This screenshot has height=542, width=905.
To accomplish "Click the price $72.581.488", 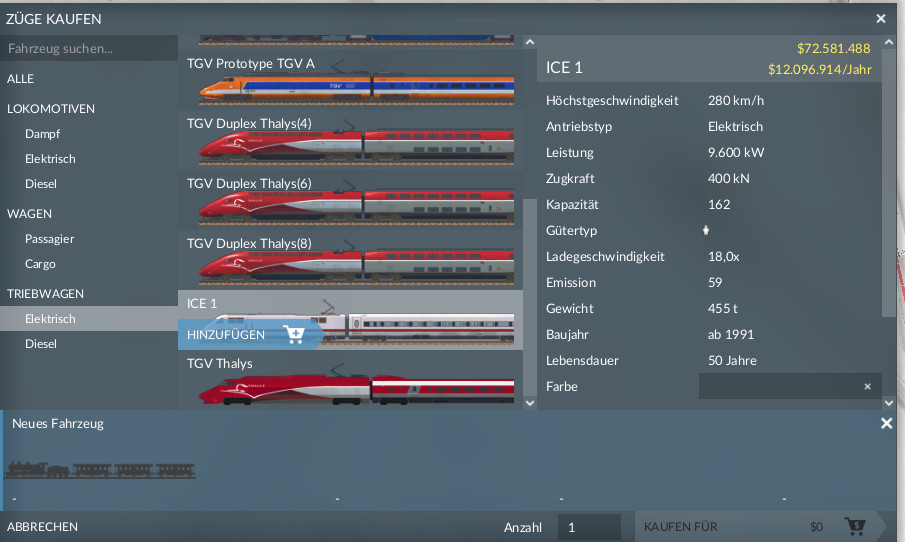I will tap(833, 48).
